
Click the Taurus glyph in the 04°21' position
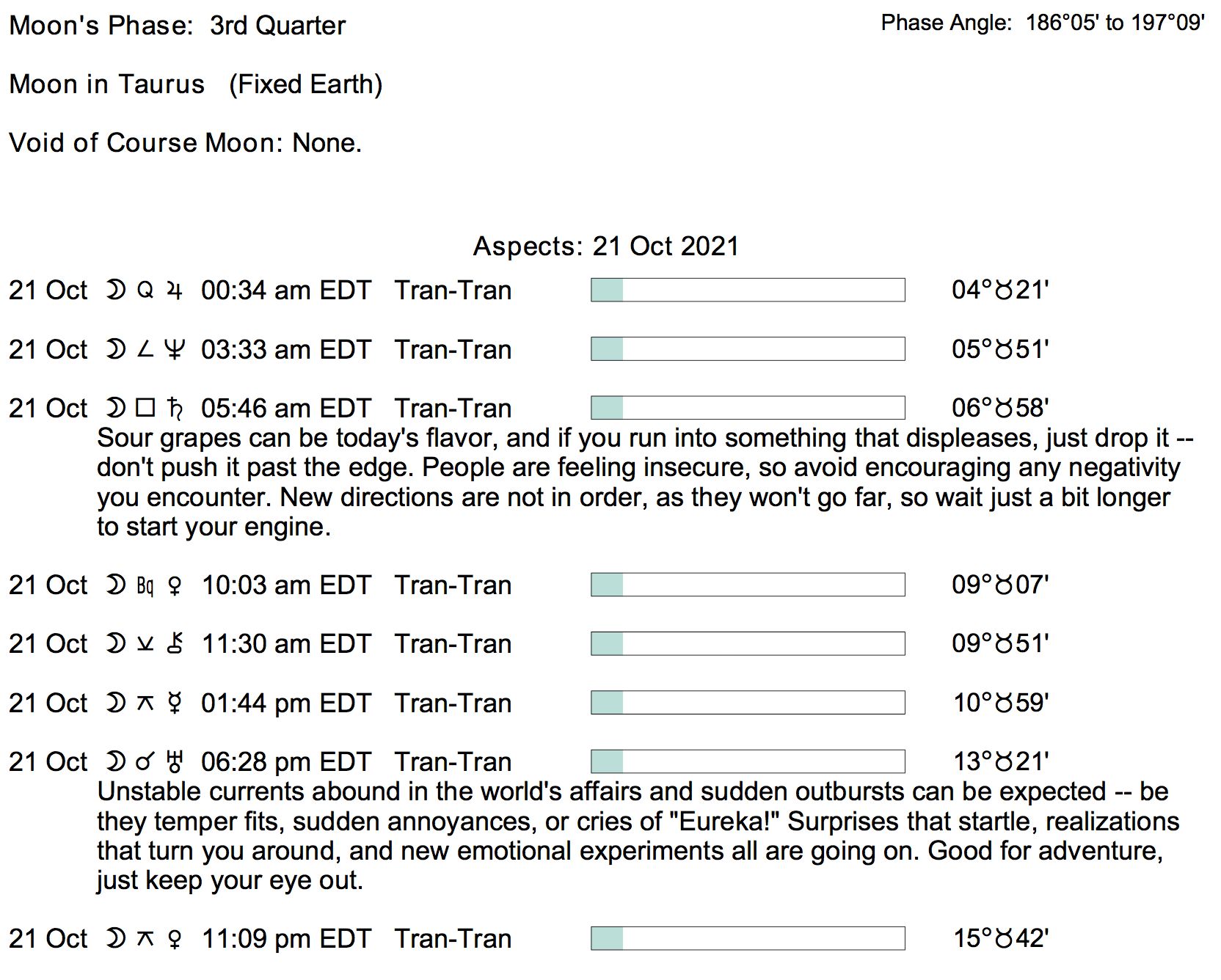coord(1004,290)
